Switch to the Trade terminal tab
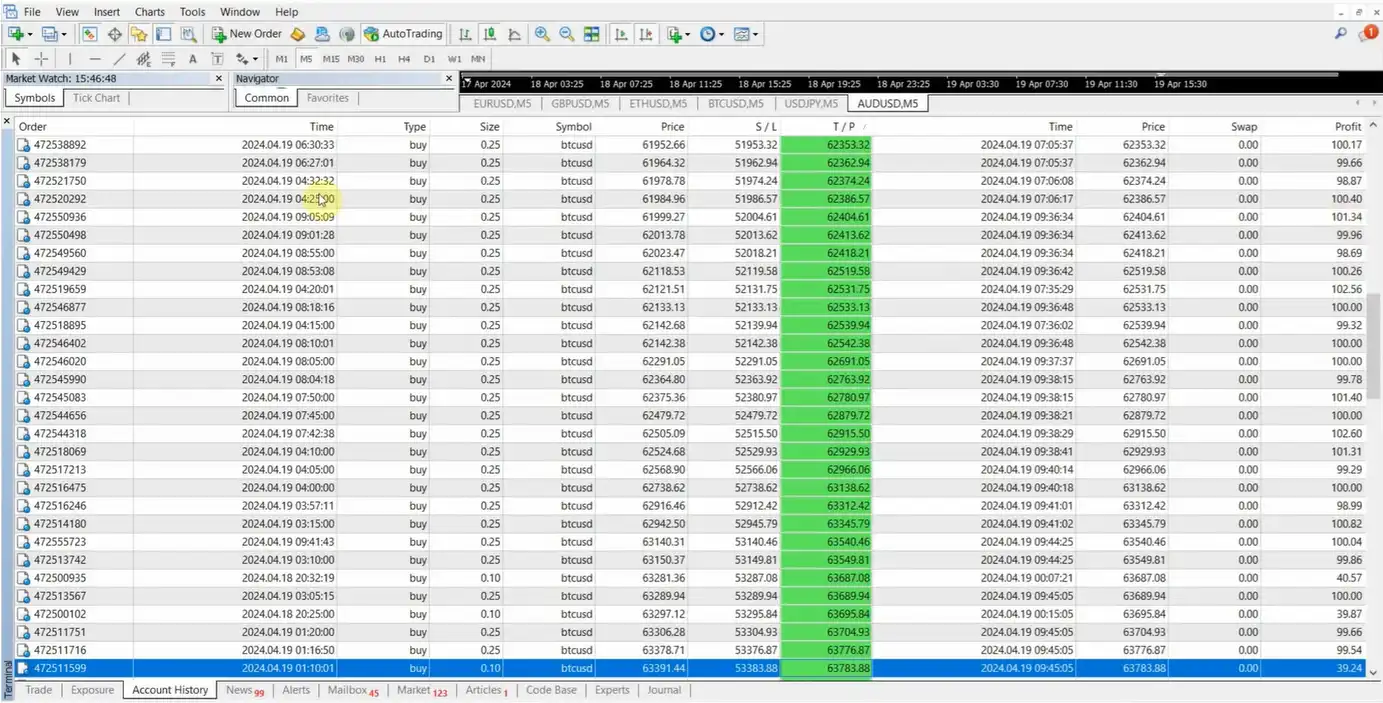The width and height of the screenshot is (1383, 703). [x=39, y=690]
